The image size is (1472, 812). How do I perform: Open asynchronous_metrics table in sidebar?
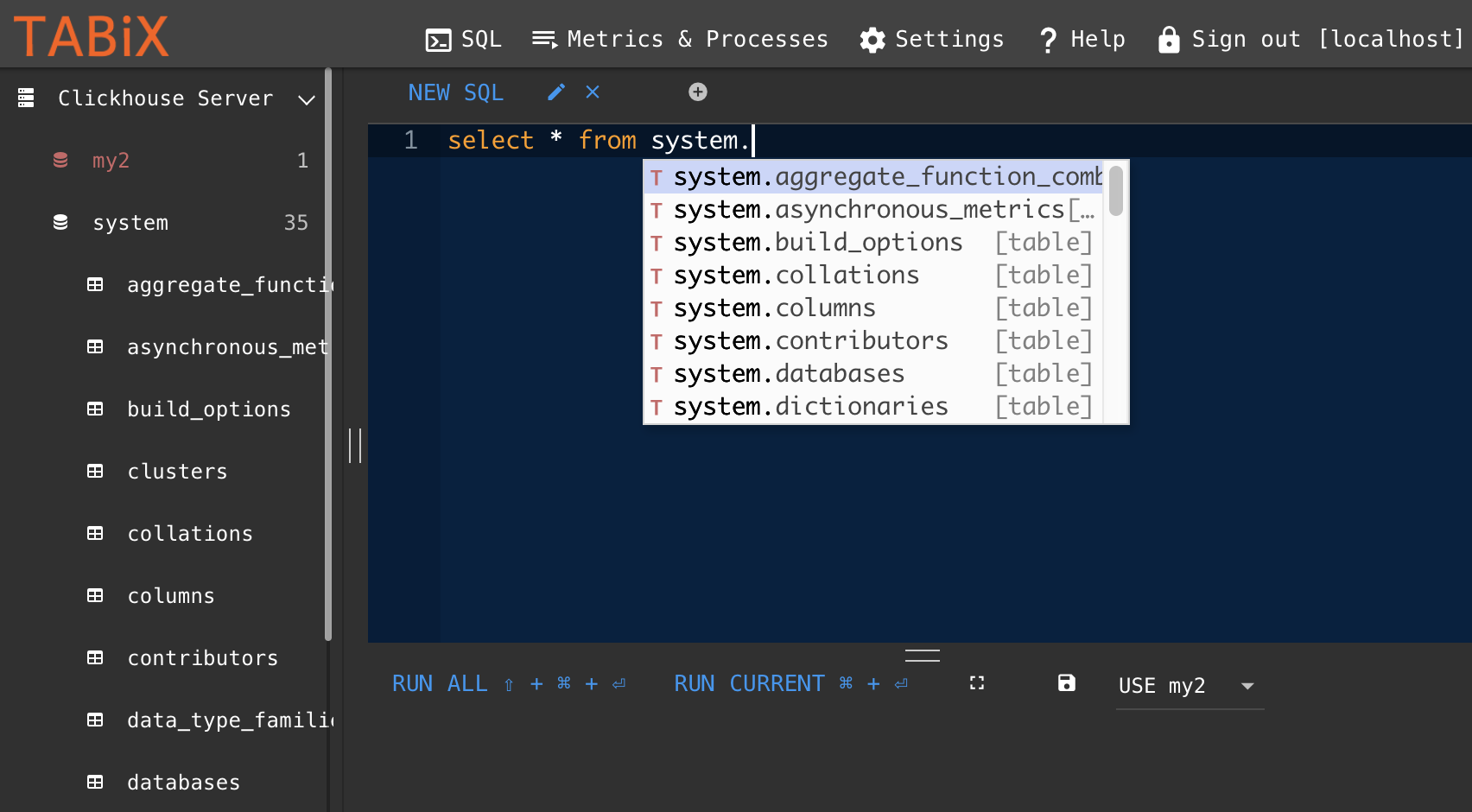[x=228, y=347]
